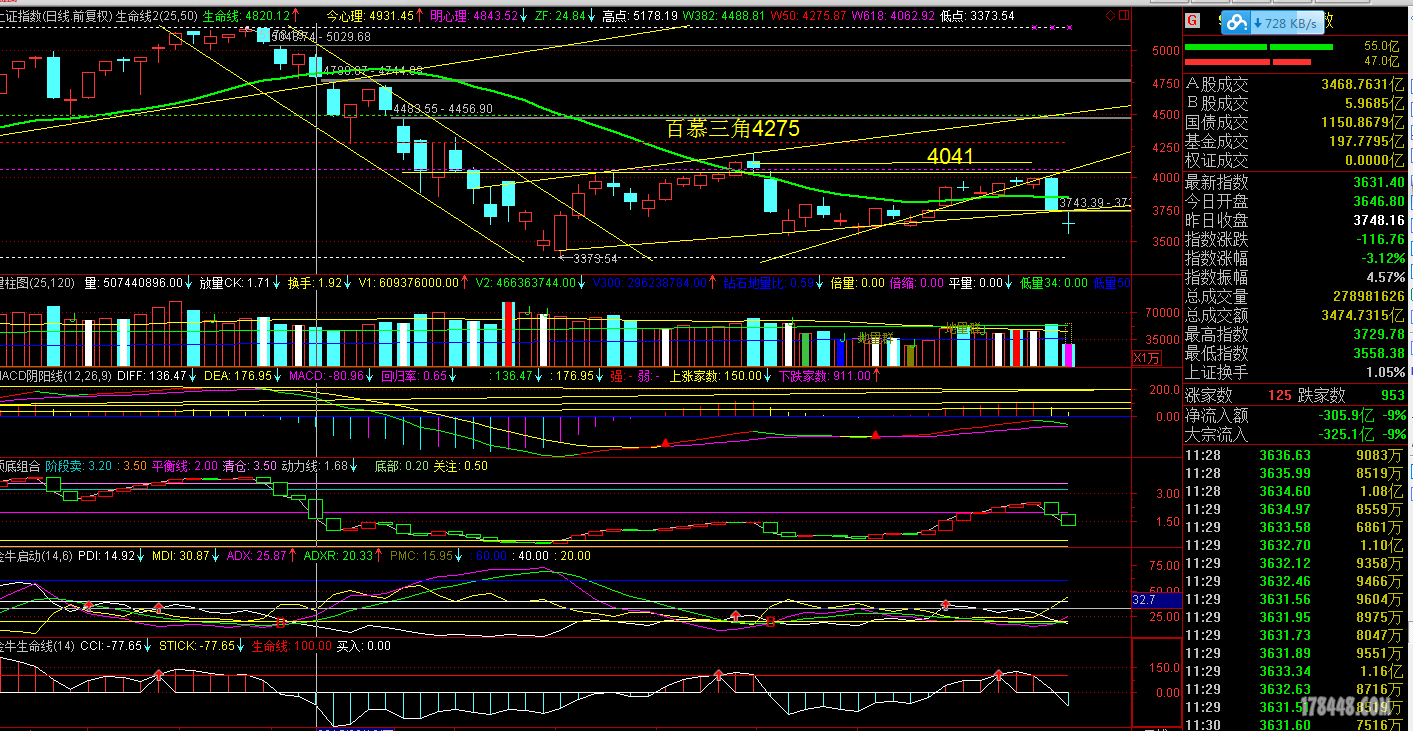This screenshot has width=1413, height=731.
Task: Click the 高点: 5178.19 label
Action: pyautogui.click(x=640, y=16)
